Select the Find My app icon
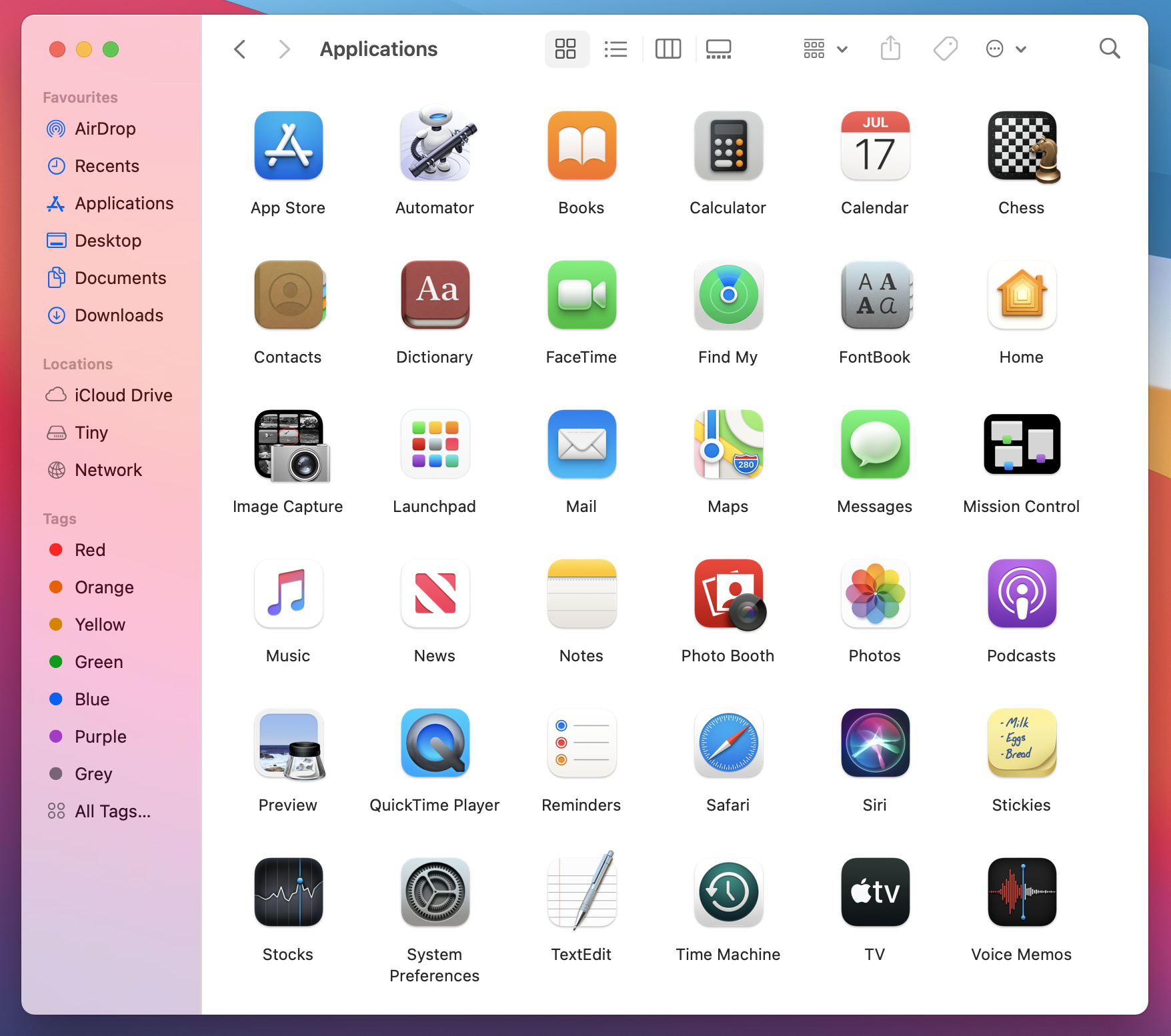Screen dimensions: 1171x1036 pyautogui.click(x=728, y=295)
